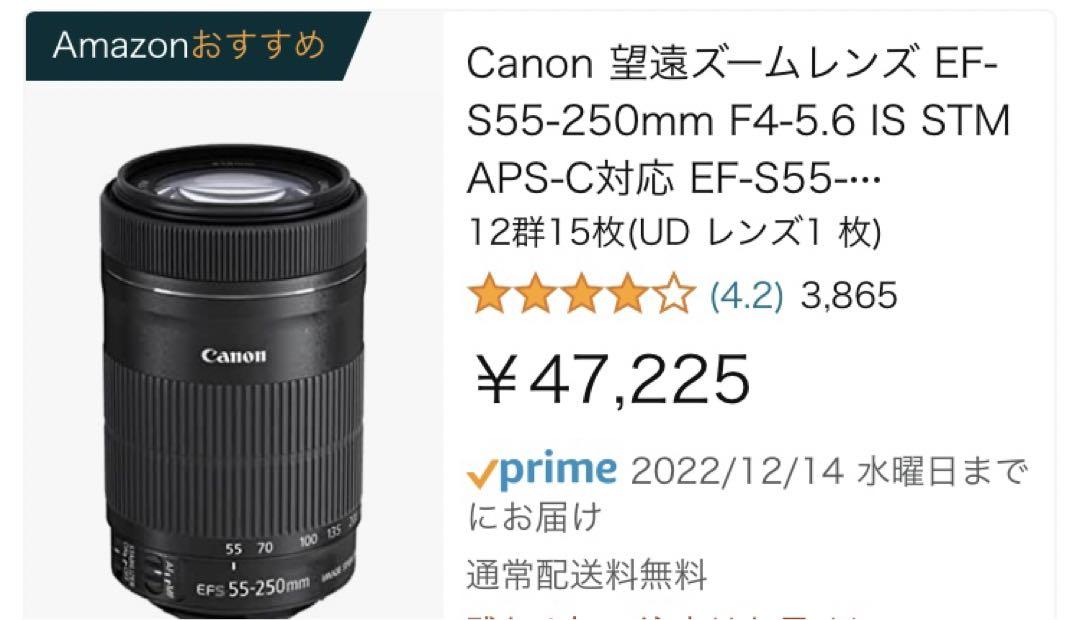Click the empty fifth rating star

674,294
